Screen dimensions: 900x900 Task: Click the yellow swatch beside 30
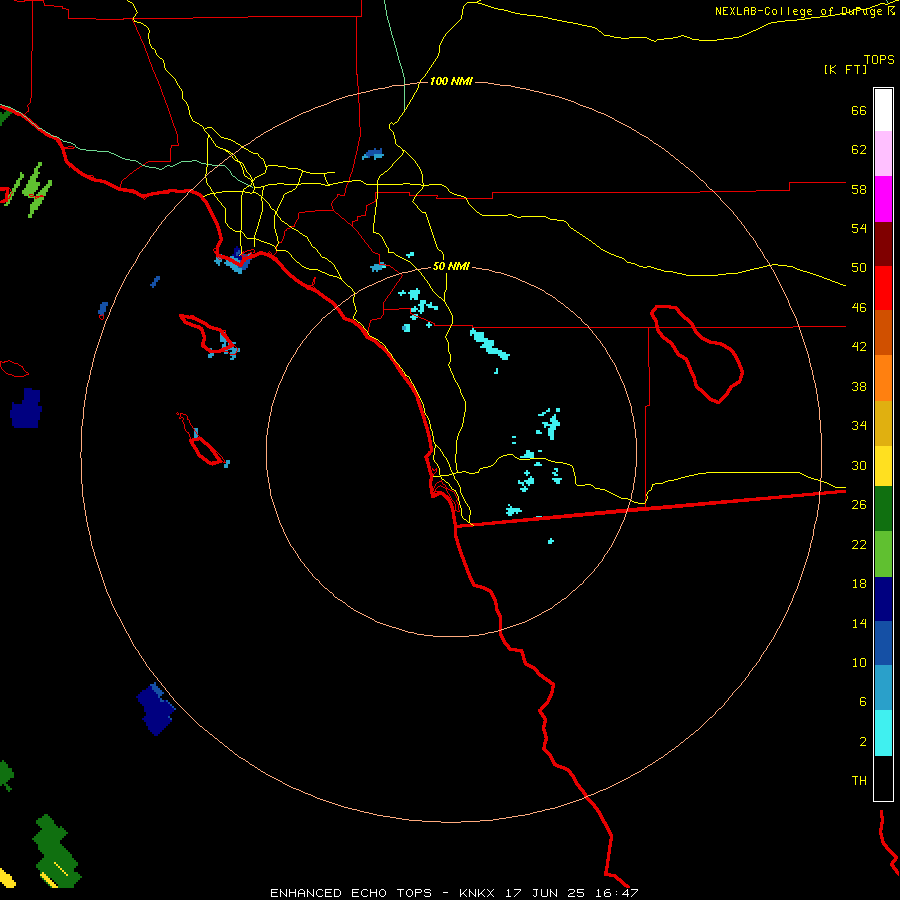coord(883,466)
